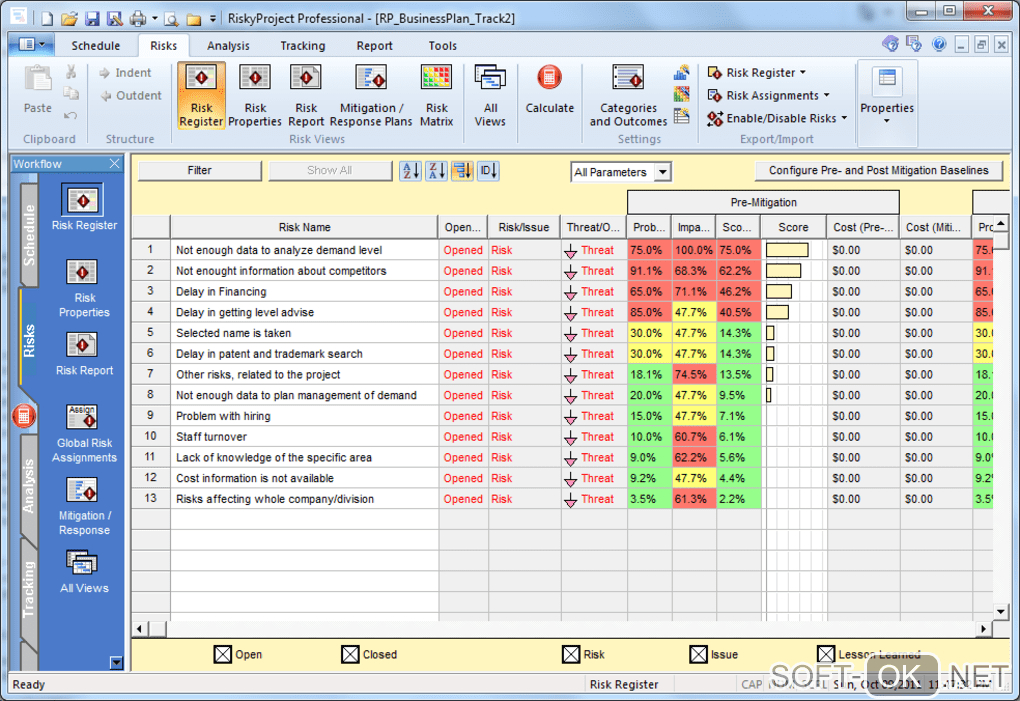Sort risks ascending A to Z

[410, 171]
